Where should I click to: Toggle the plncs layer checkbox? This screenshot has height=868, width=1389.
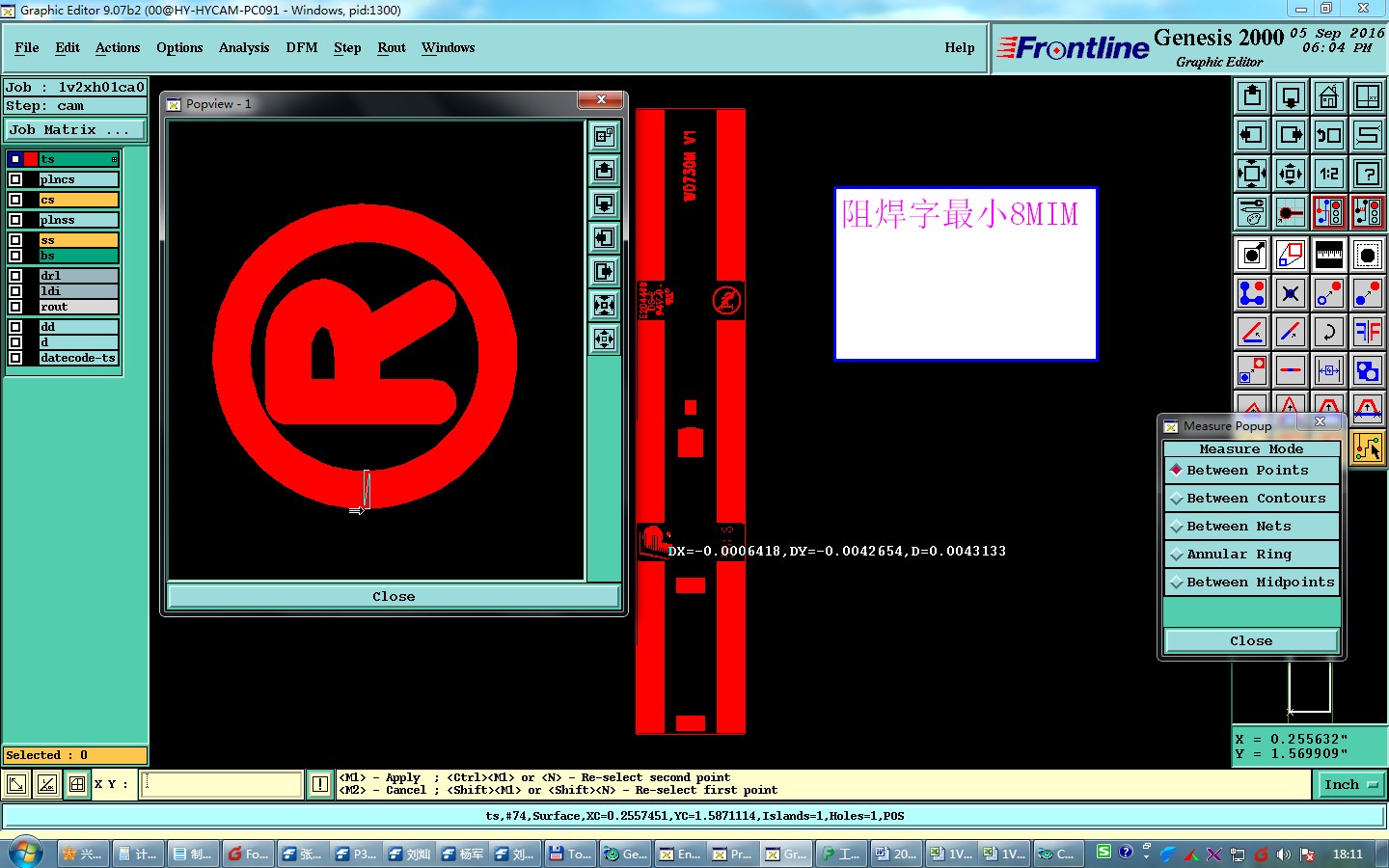pyautogui.click(x=15, y=179)
